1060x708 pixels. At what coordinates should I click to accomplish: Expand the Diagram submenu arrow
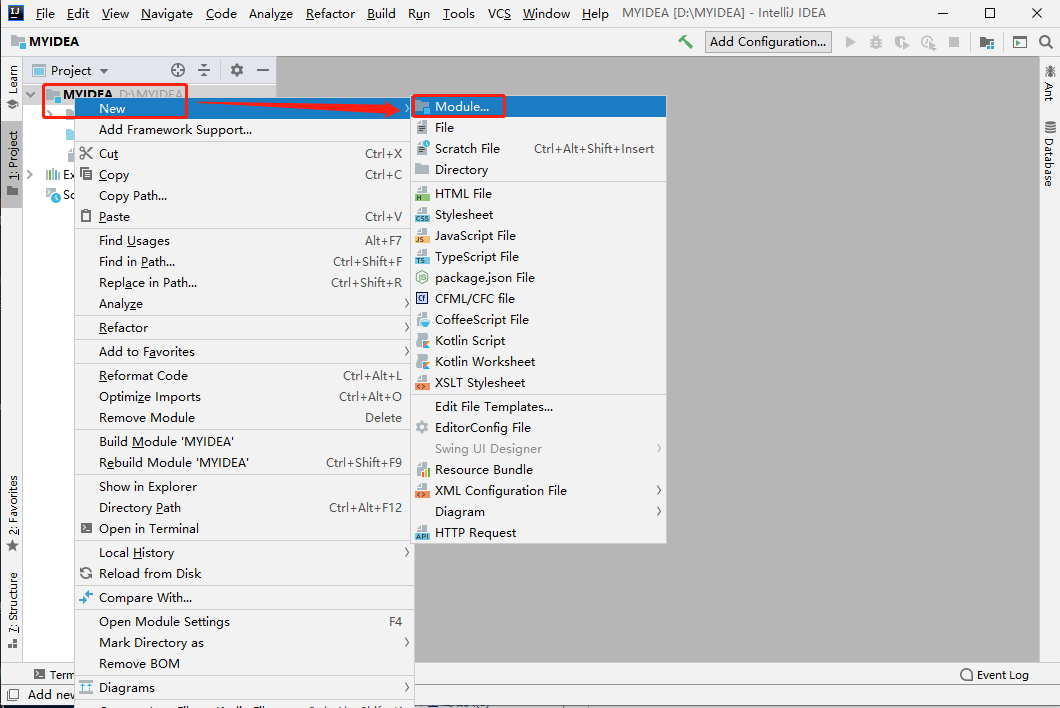click(658, 511)
